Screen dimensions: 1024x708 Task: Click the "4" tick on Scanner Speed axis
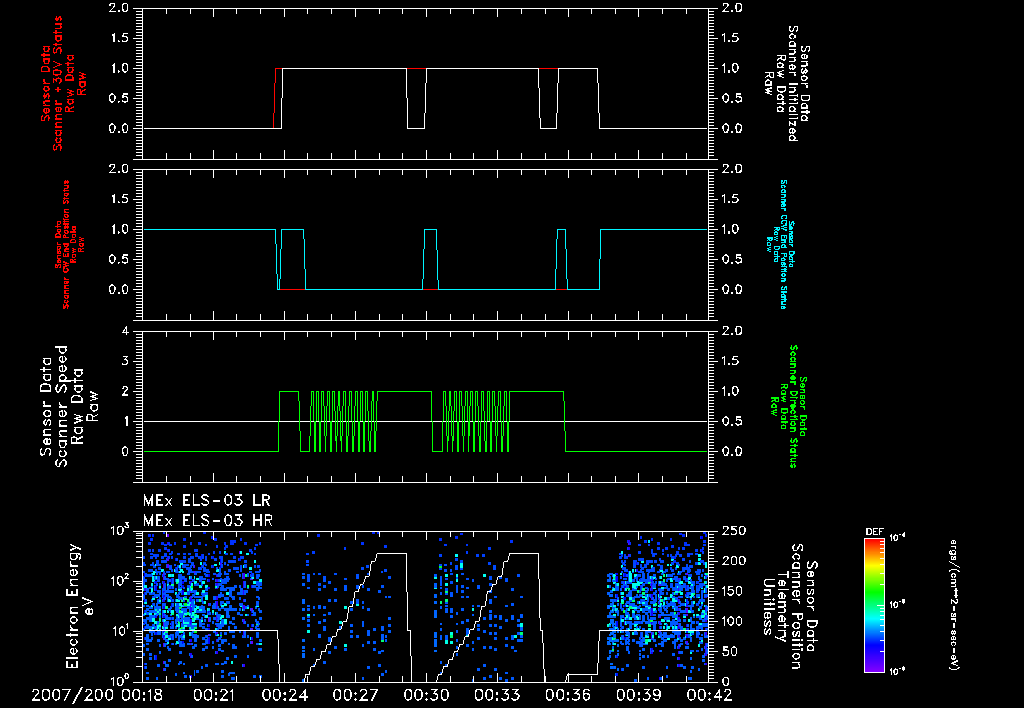tap(125, 331)
